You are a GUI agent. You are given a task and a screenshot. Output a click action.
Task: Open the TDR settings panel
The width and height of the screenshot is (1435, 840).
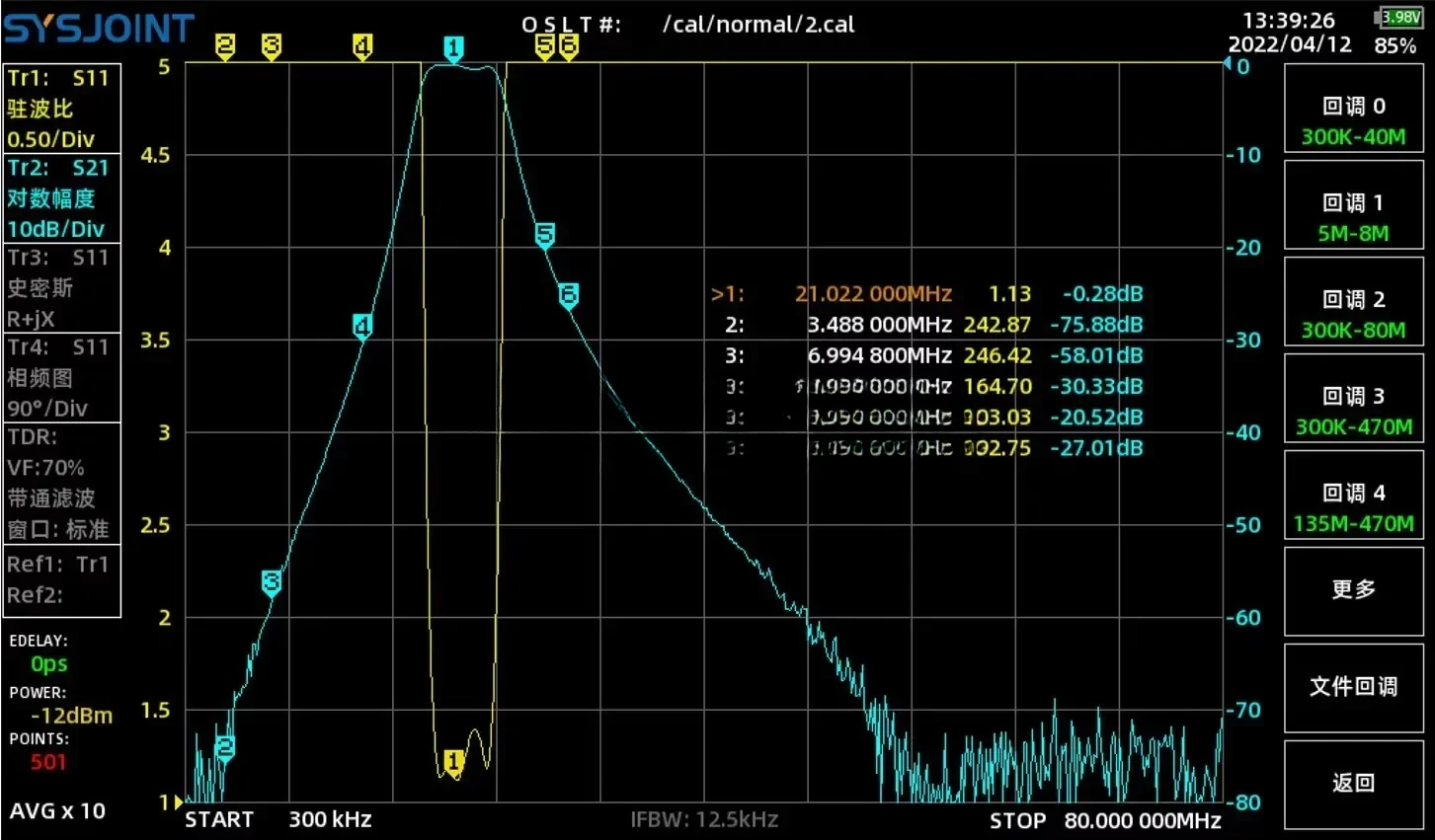pos(62,483)
